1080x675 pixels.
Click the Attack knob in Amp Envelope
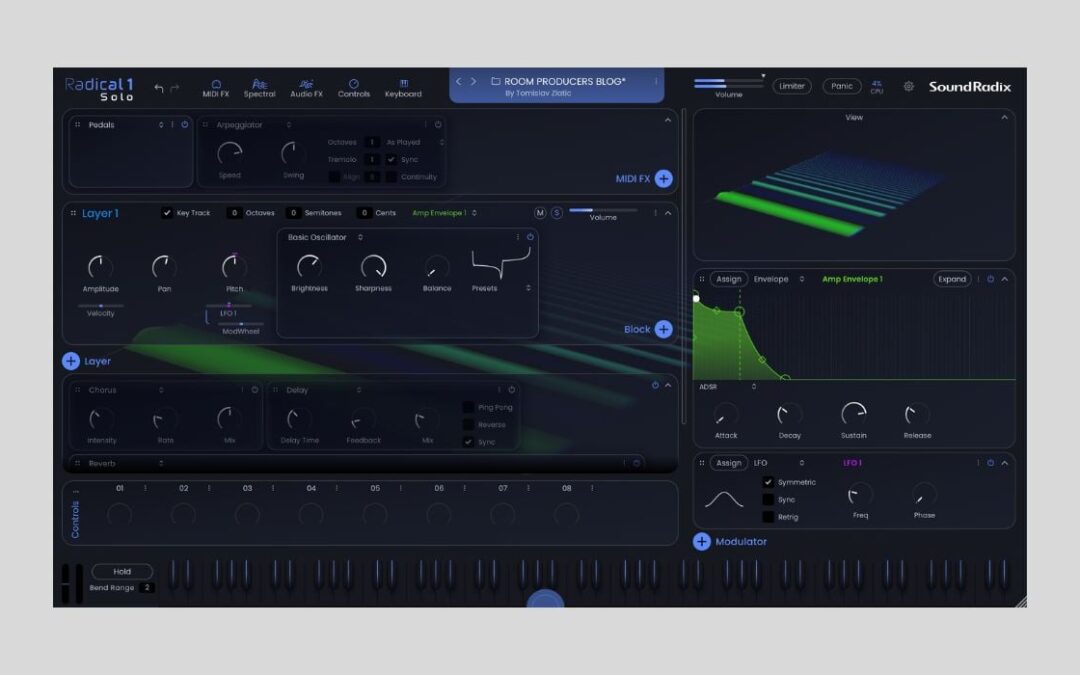point(725,415)
